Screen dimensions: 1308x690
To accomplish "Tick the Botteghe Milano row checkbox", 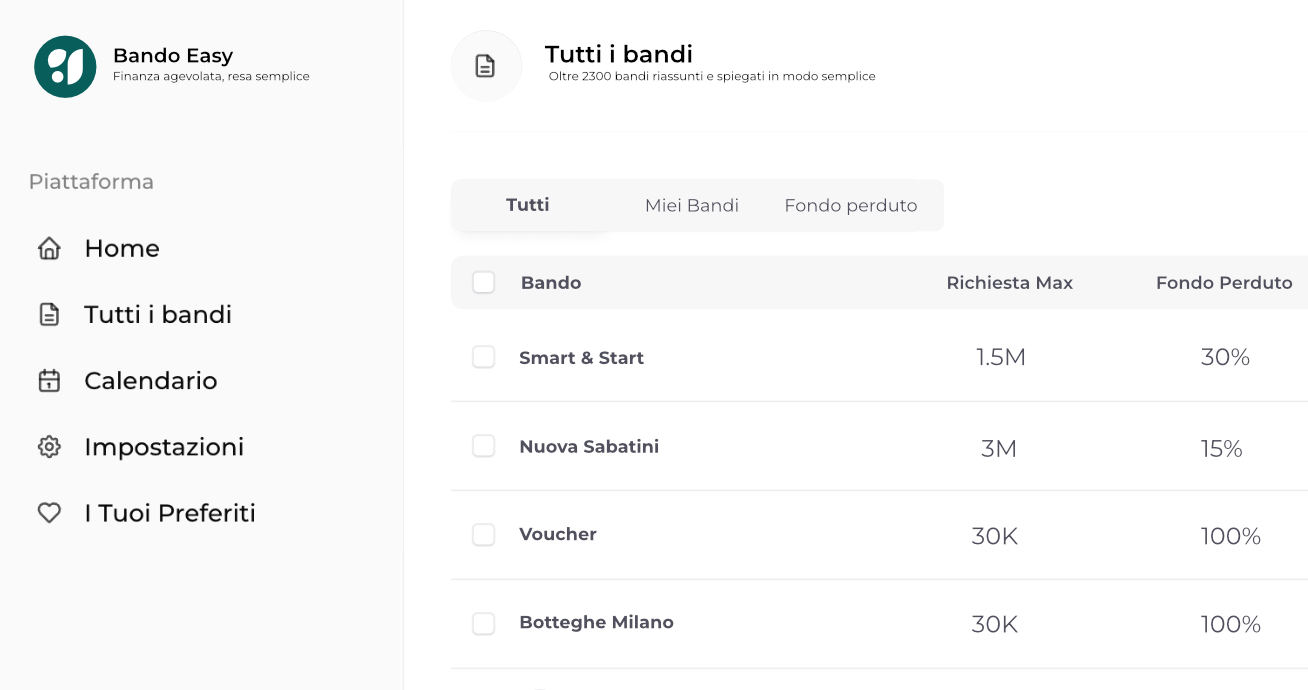I will pyautogui.click(x=484, y=624).
